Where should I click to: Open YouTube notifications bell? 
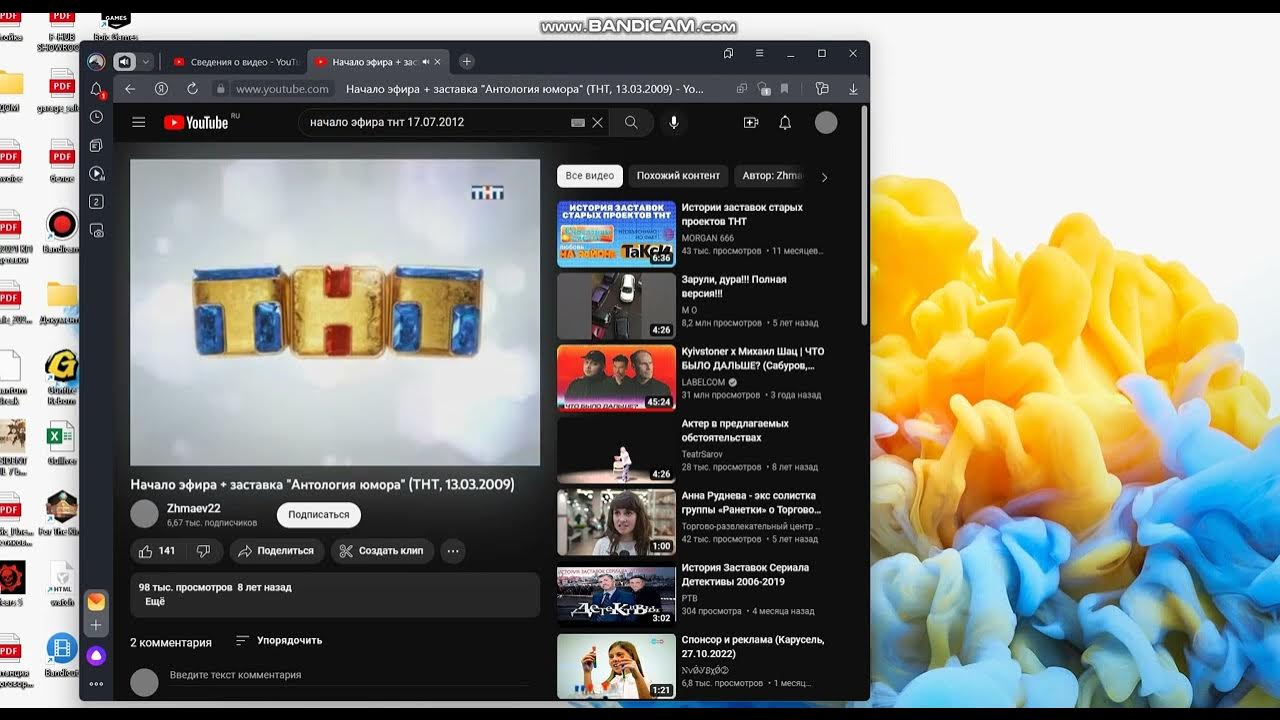coord(785,122)
